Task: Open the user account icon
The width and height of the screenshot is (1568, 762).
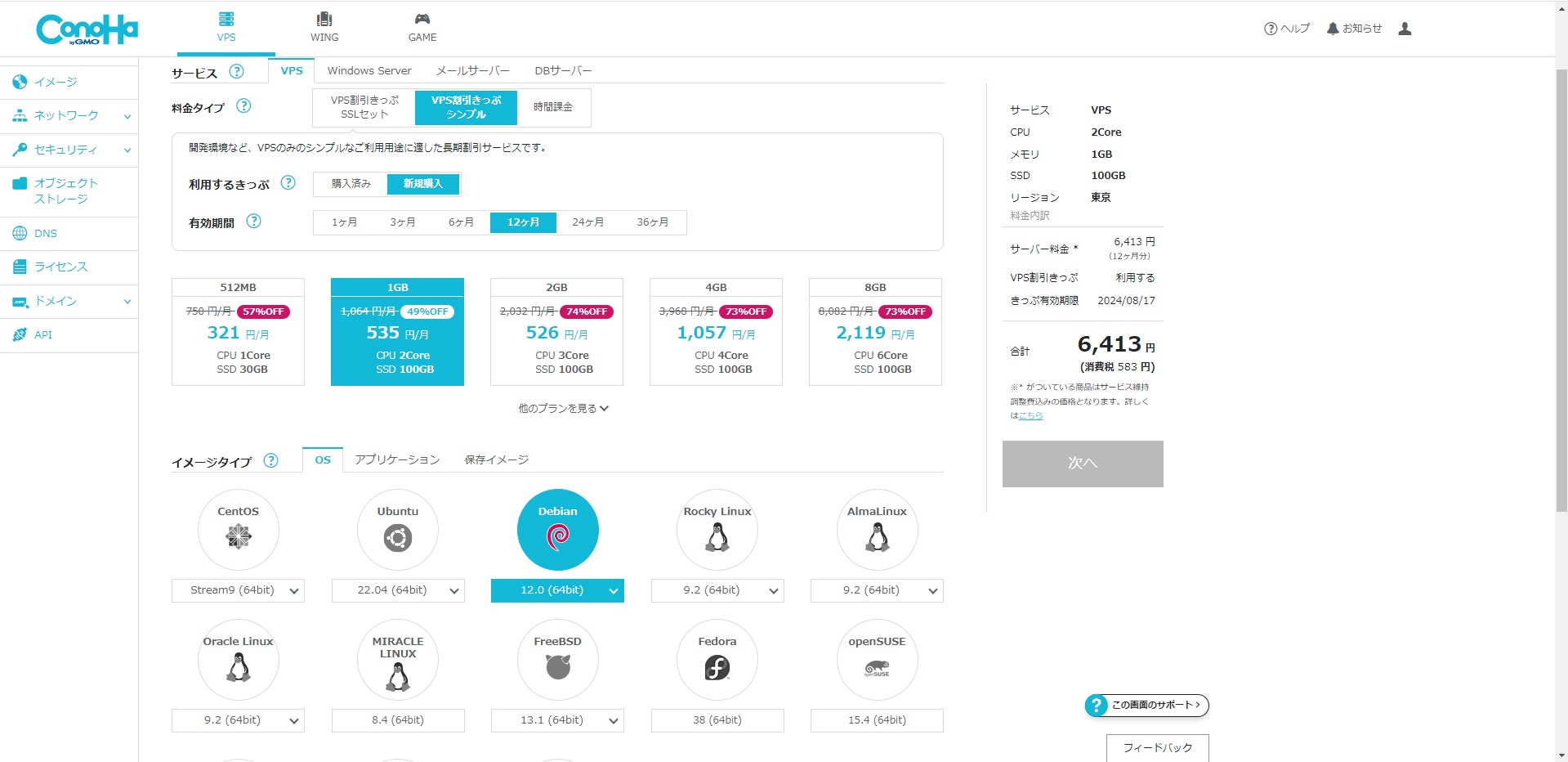Action: tap(1405, 29)
